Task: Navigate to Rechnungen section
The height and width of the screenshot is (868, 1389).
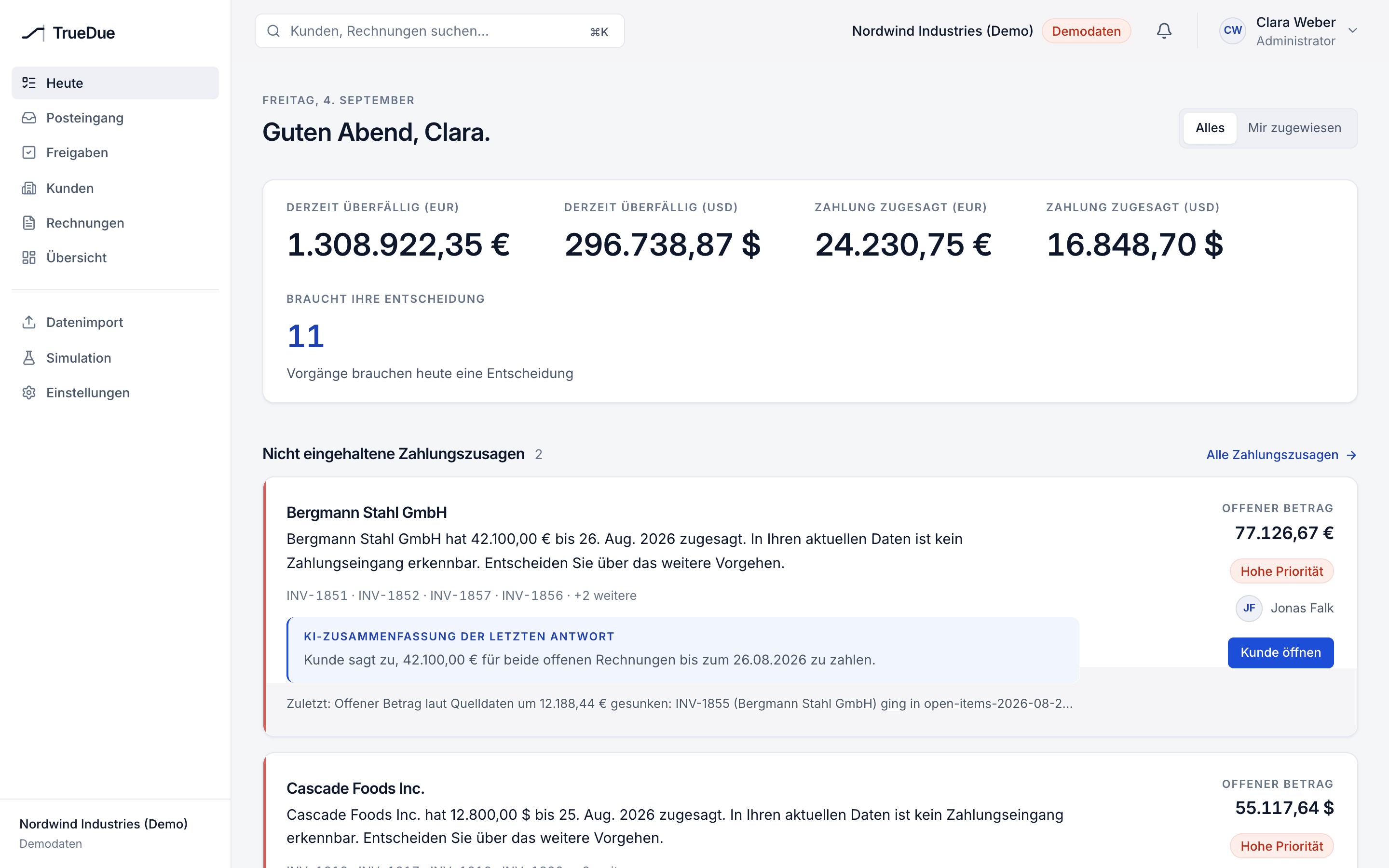Action: [x=115, y=223]
